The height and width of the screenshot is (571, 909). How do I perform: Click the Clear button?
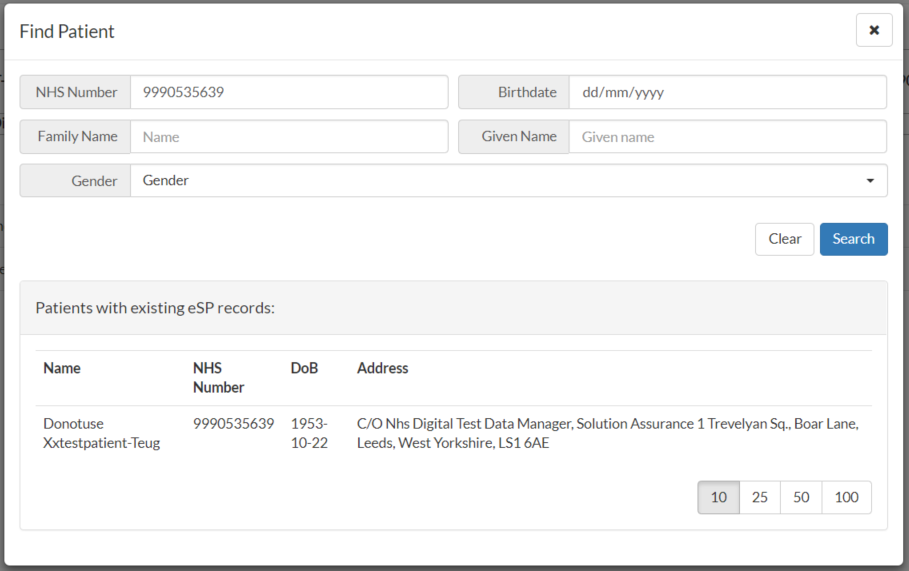[x=784, y=239]
